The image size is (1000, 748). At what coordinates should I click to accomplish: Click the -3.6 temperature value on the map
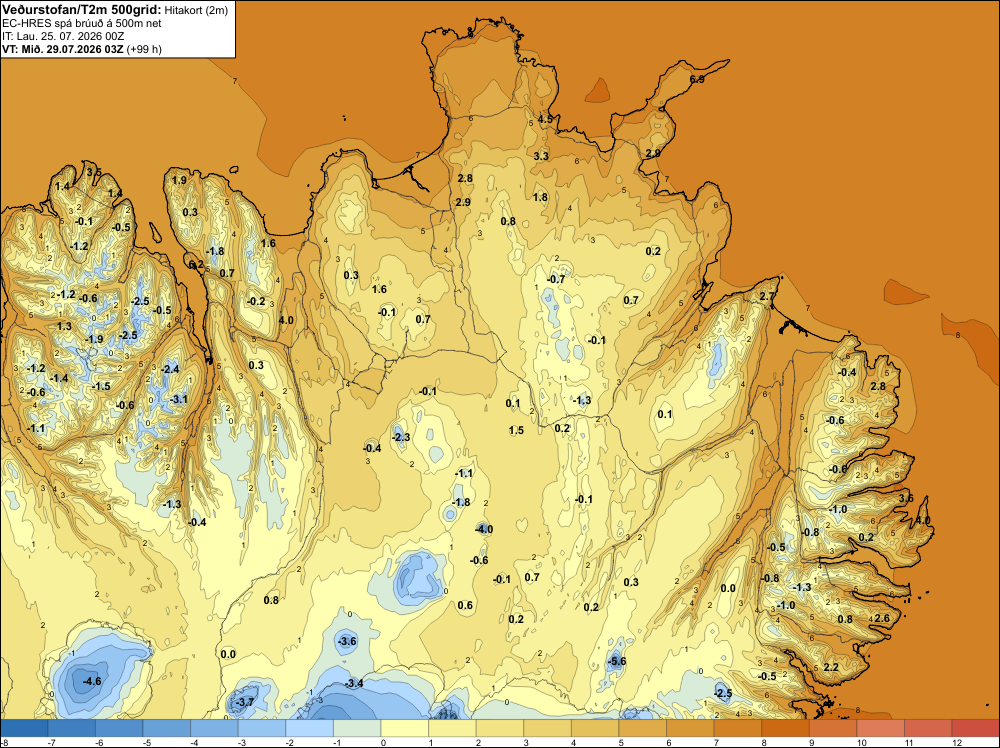pyautogui.click(x=348, y=641)
